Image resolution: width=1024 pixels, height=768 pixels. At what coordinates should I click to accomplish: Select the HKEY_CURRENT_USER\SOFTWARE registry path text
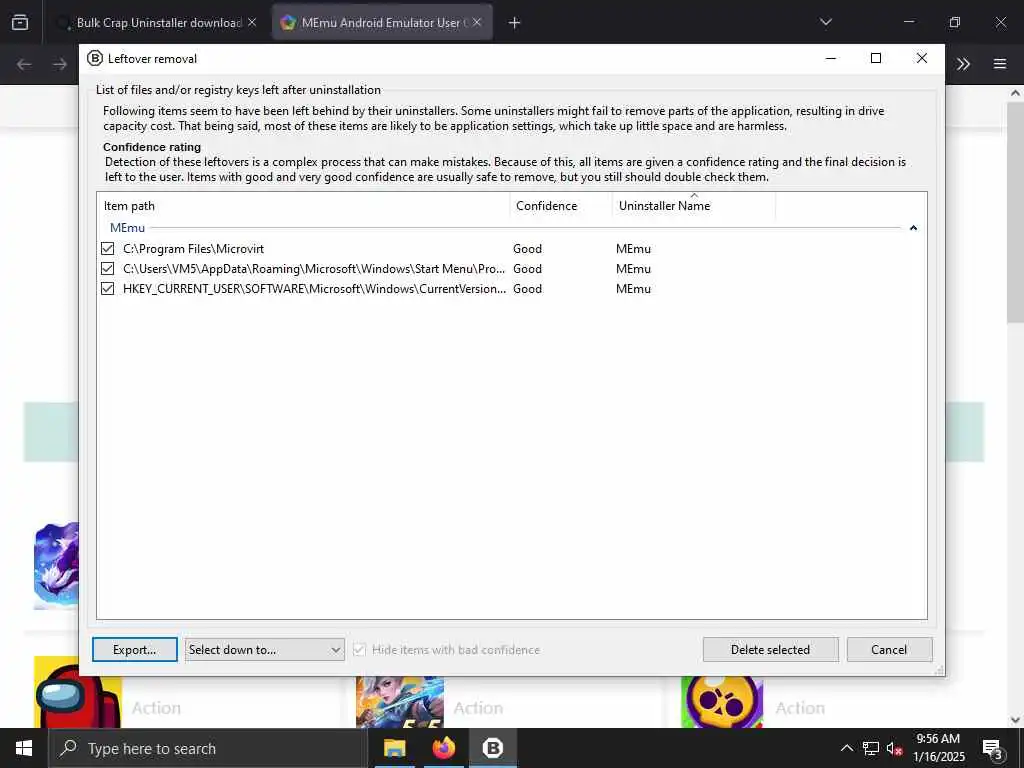[314, 289]
